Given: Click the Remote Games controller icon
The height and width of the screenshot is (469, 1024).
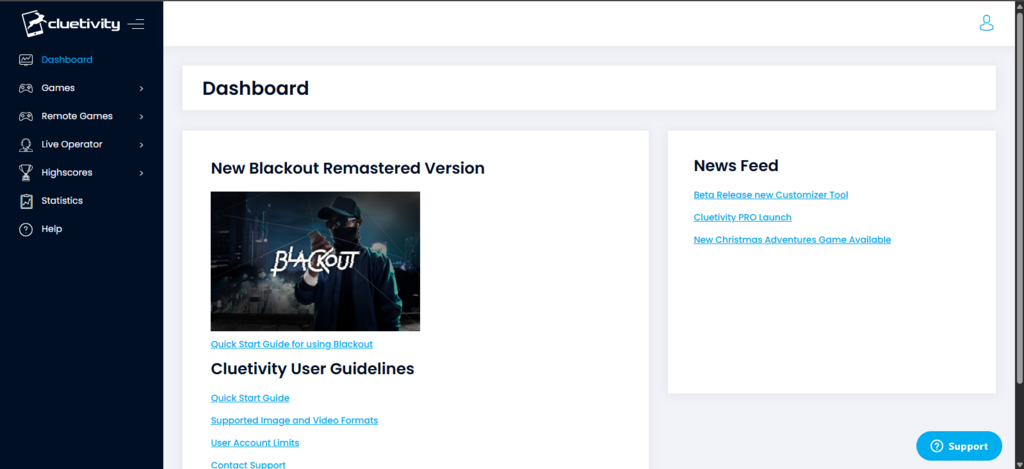Looking at the screenshot, I should (26, 116).
